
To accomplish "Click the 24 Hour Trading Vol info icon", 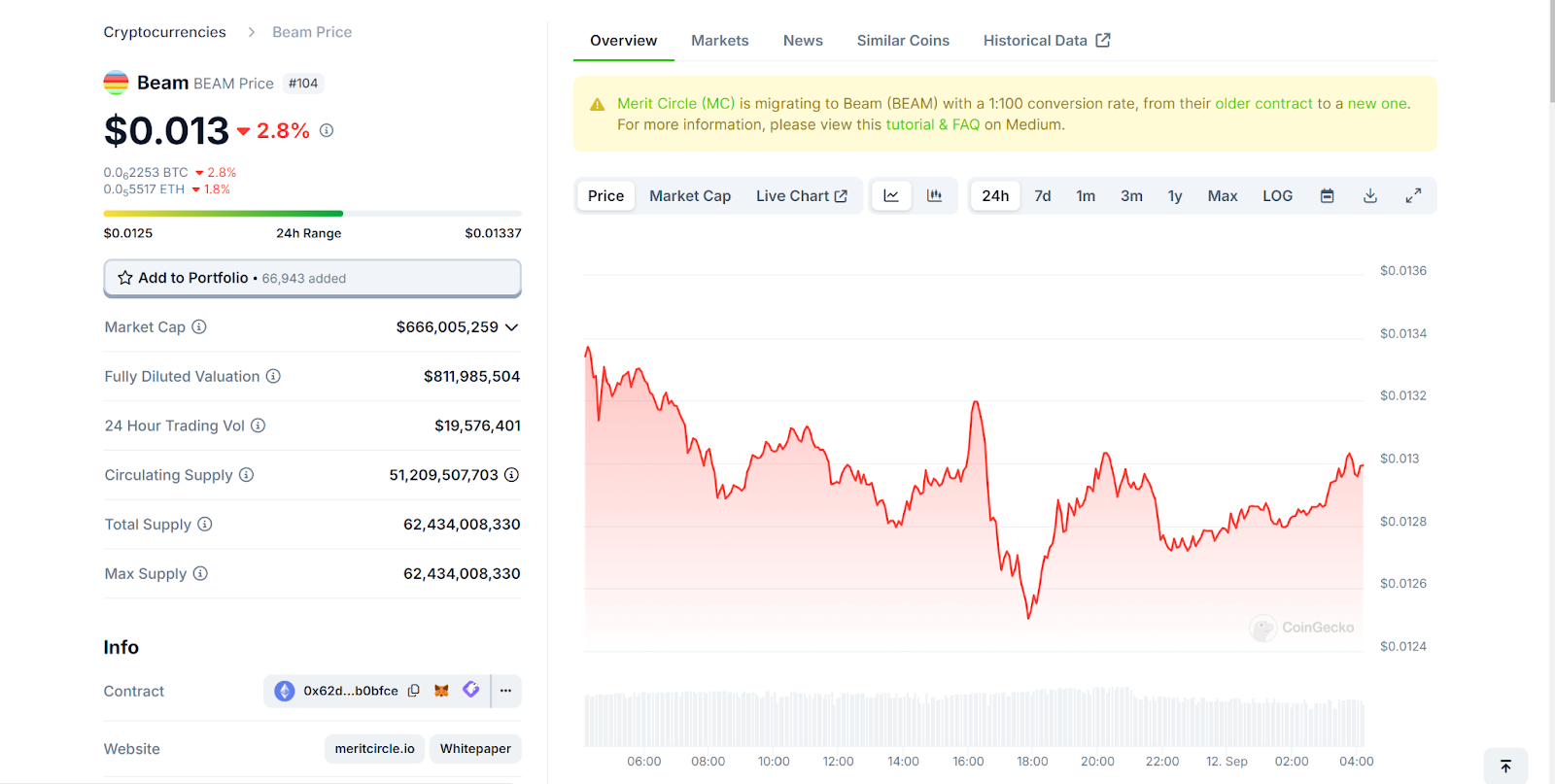I will point(259,426).
